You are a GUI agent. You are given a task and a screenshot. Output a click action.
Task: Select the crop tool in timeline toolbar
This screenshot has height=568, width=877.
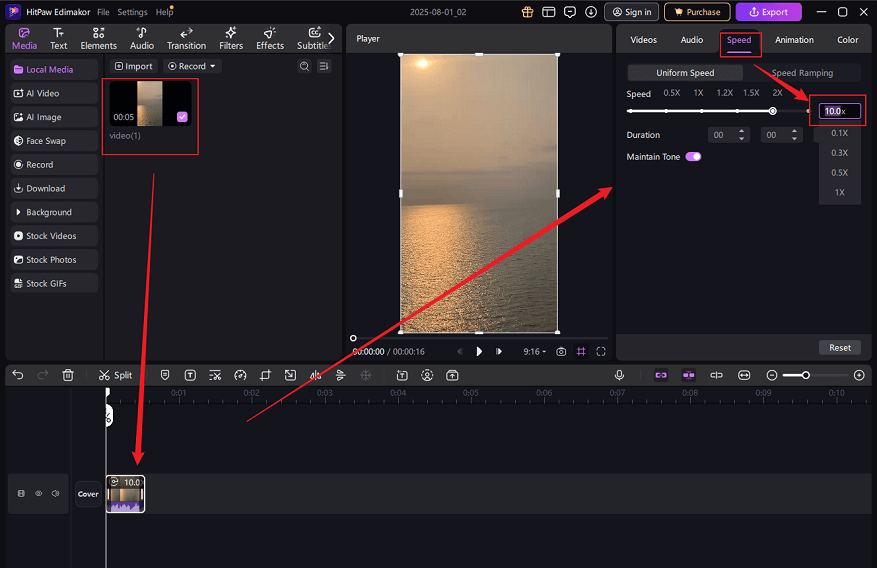pyautogui.click(x=265, y=375)
